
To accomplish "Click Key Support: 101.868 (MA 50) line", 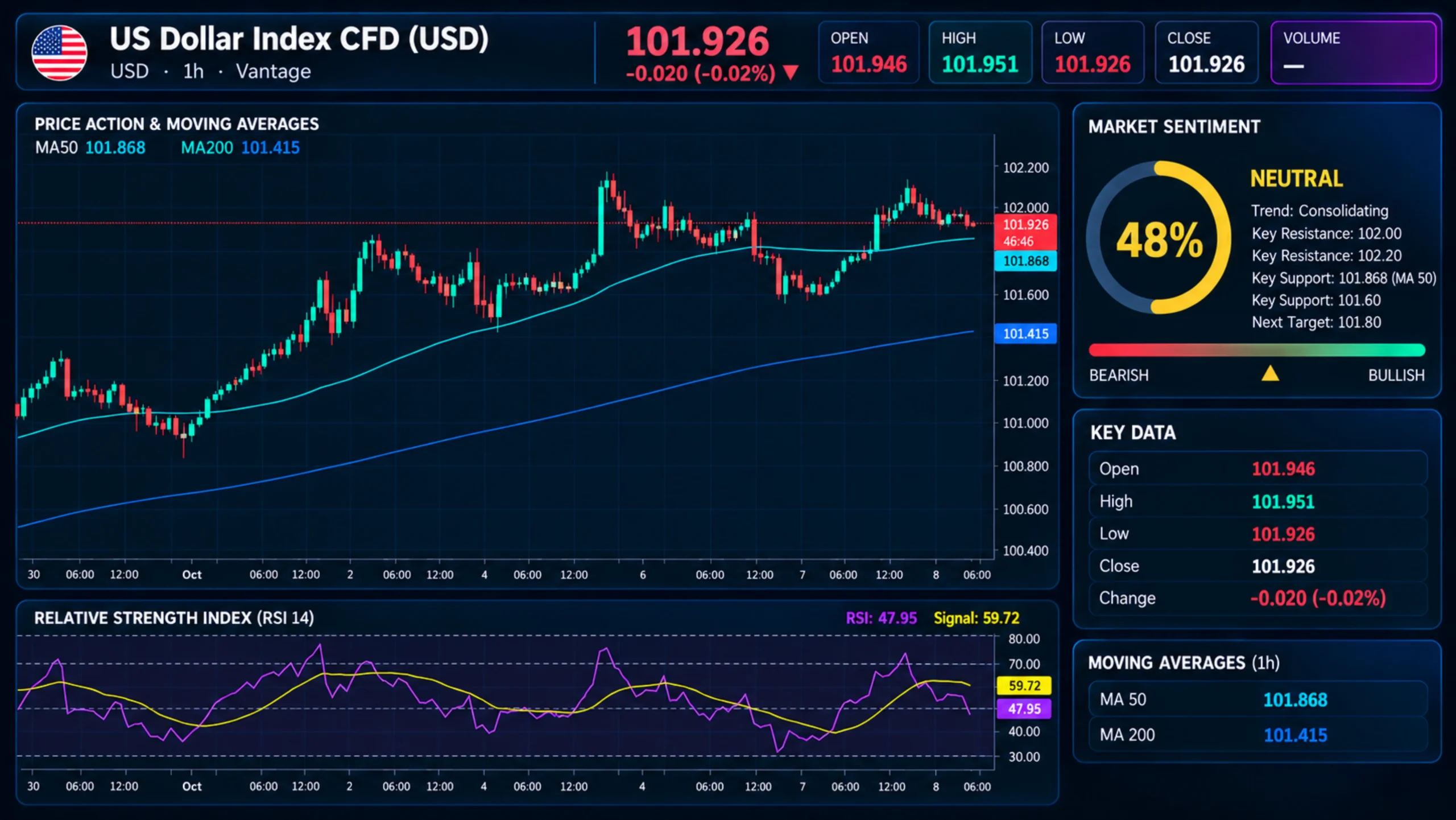I will [x=1344, y=278].
